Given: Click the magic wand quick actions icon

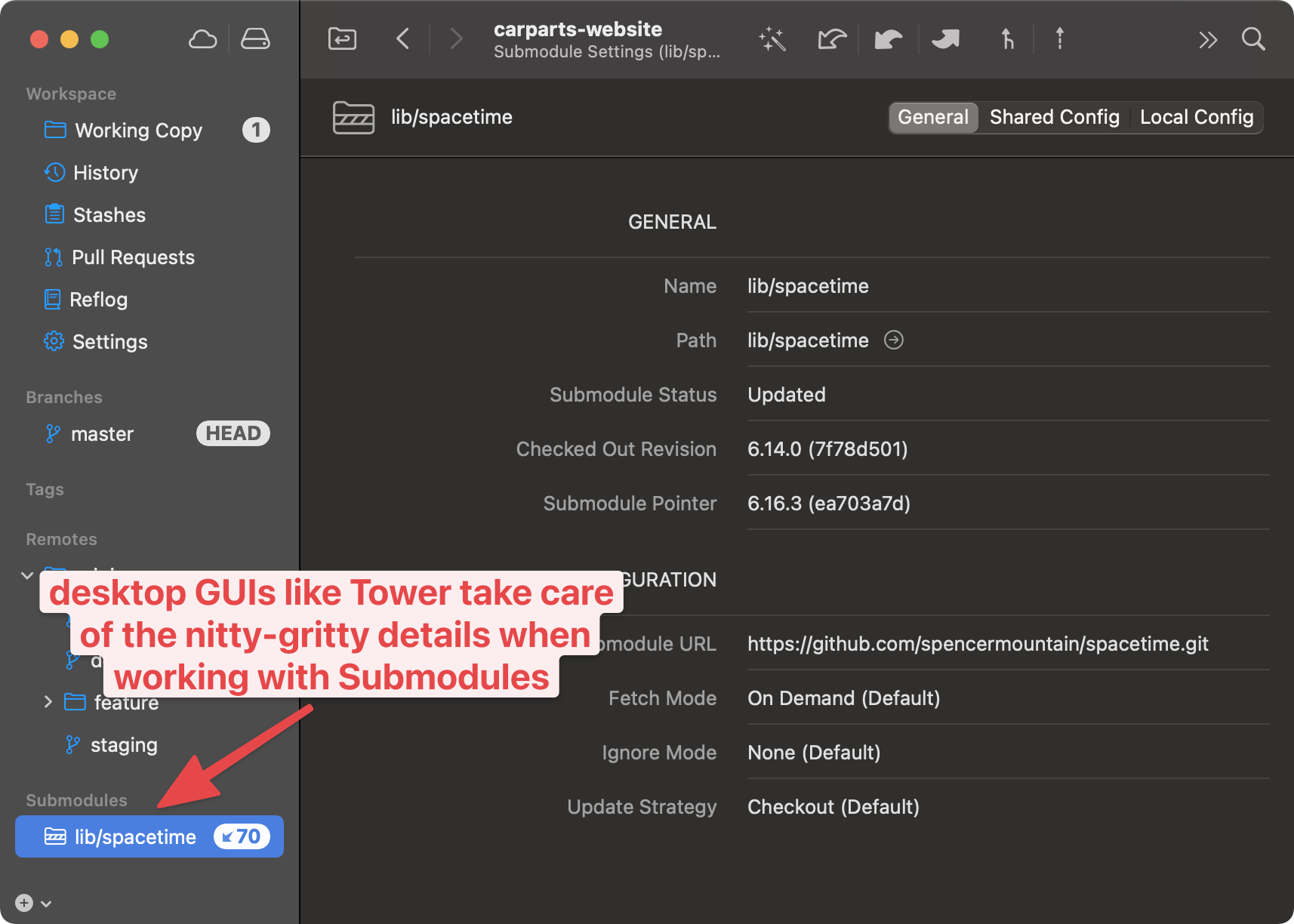Looking at the screenshot, I should tap(772, 39).
